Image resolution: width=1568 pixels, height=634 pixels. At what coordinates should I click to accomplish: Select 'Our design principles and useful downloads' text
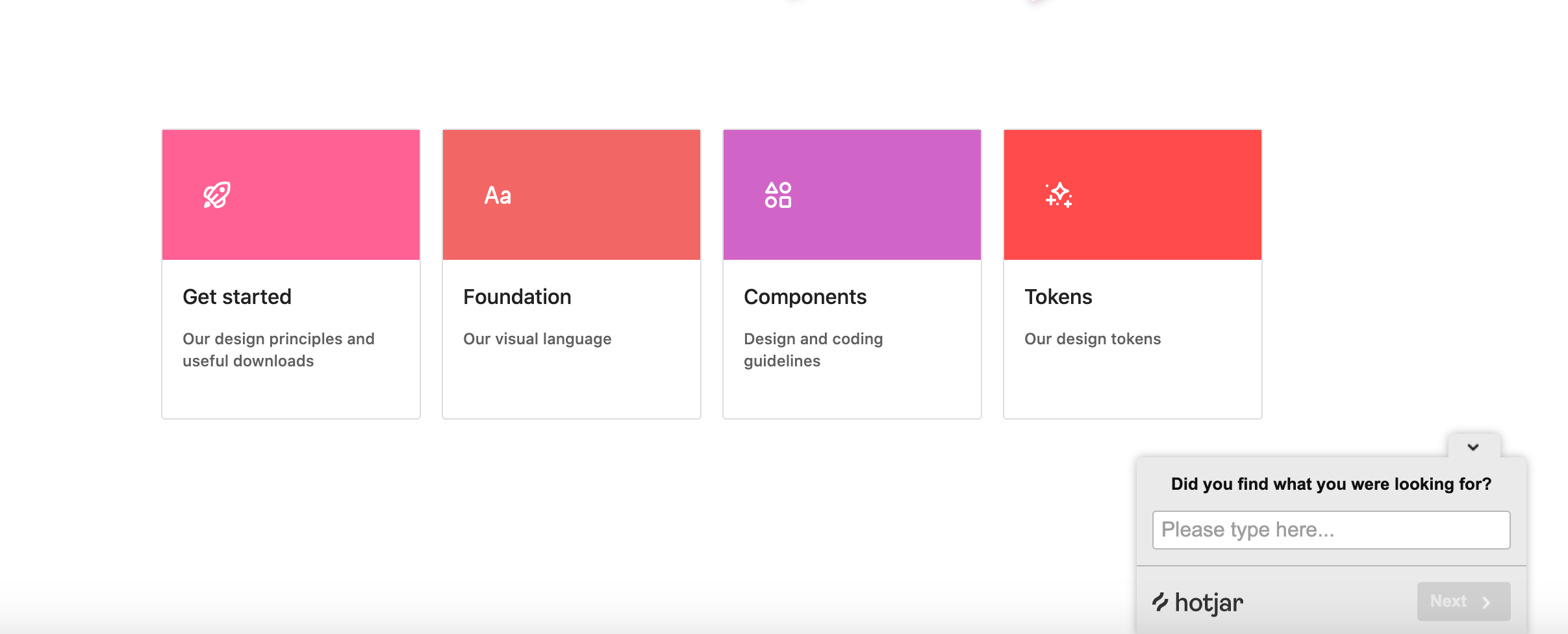click(279, 350)
